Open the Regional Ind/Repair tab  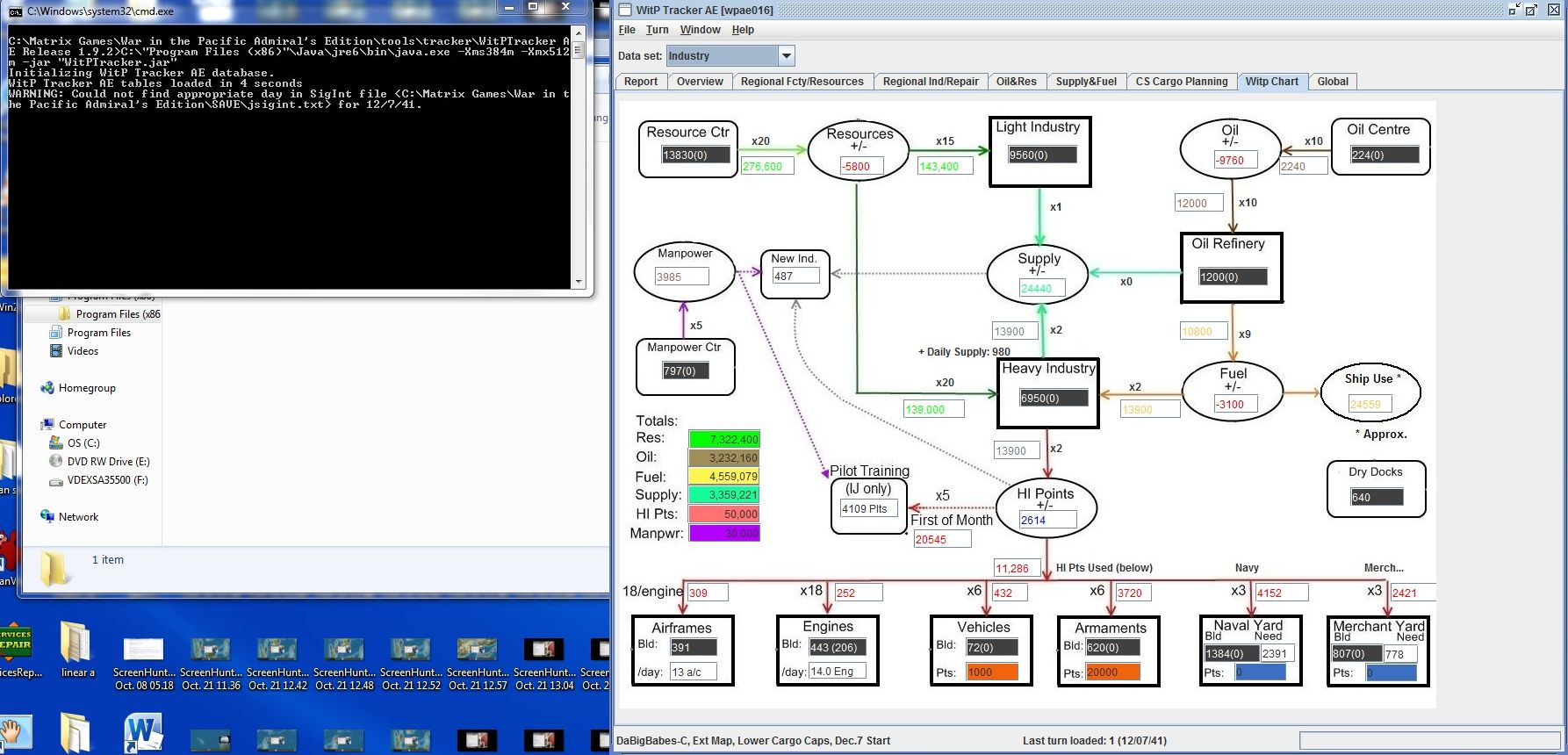(931, 82)
